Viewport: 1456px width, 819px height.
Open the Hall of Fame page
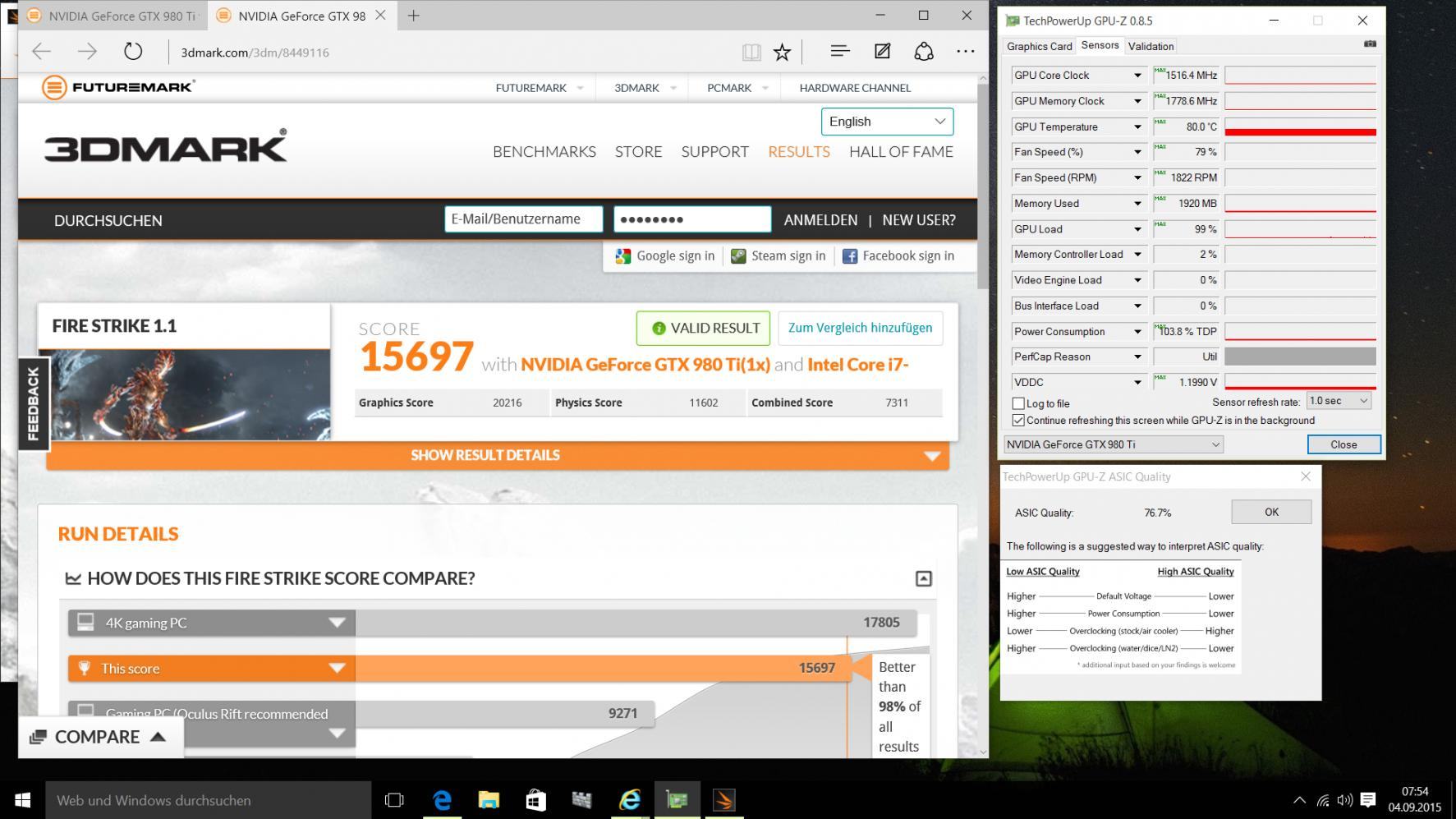click(901, 151)
